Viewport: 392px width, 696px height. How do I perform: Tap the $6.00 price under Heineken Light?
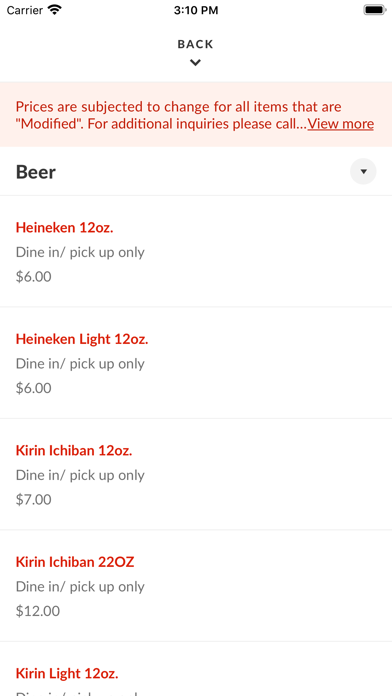coord(34,388)
